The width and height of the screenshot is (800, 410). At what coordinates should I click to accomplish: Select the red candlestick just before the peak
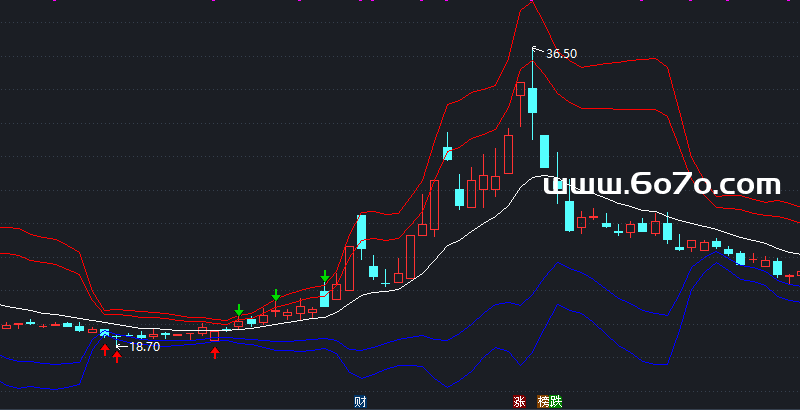[x=520, y=89]
